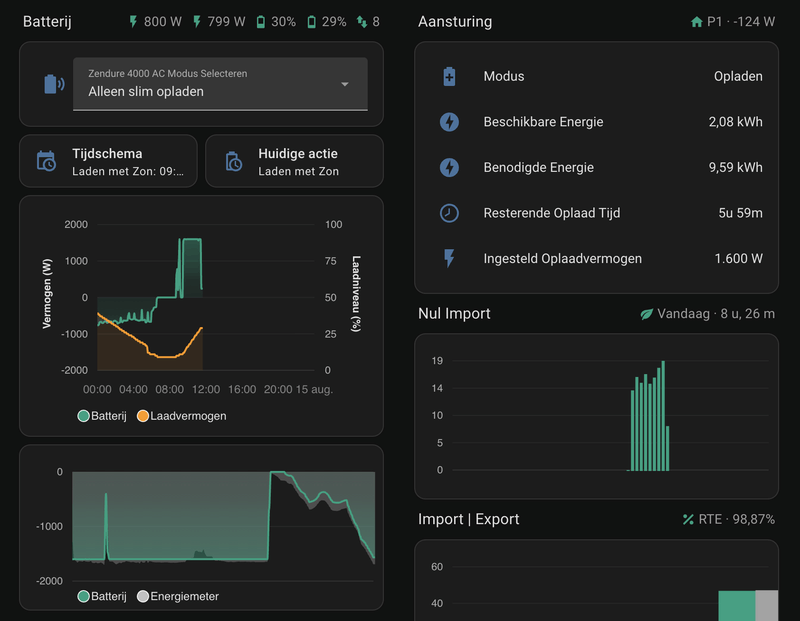Open the Resterende Oplaad Tijd row
The image size is (800, 621).
[596, 213]
